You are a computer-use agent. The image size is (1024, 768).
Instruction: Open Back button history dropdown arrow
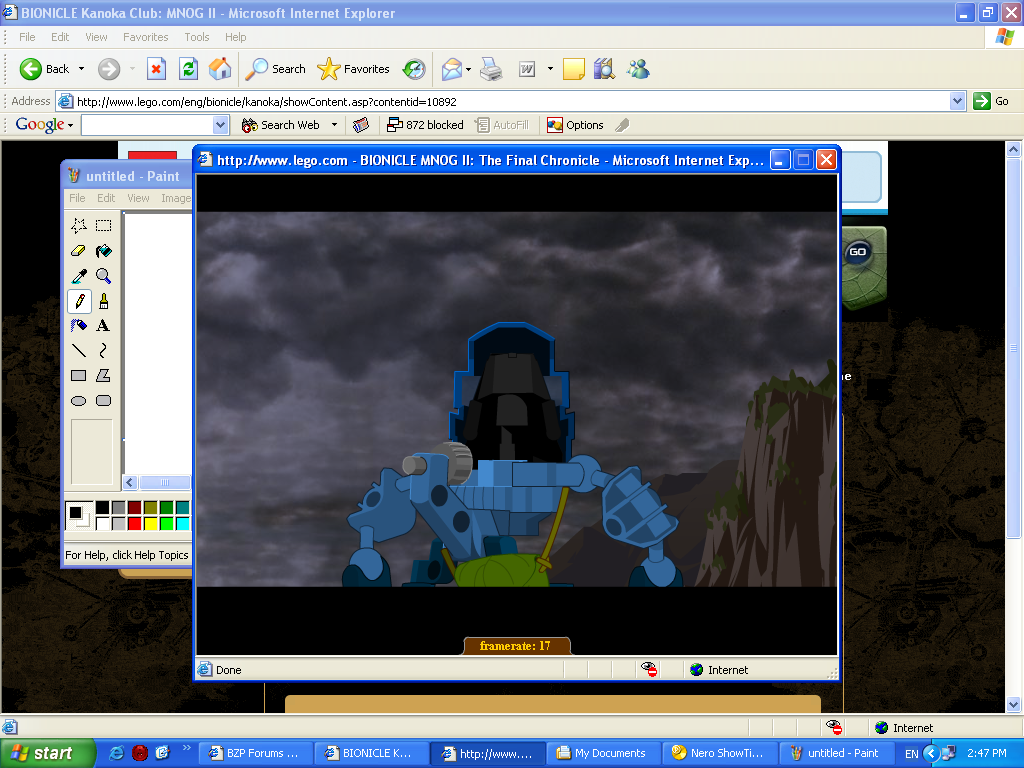[81, 69]
